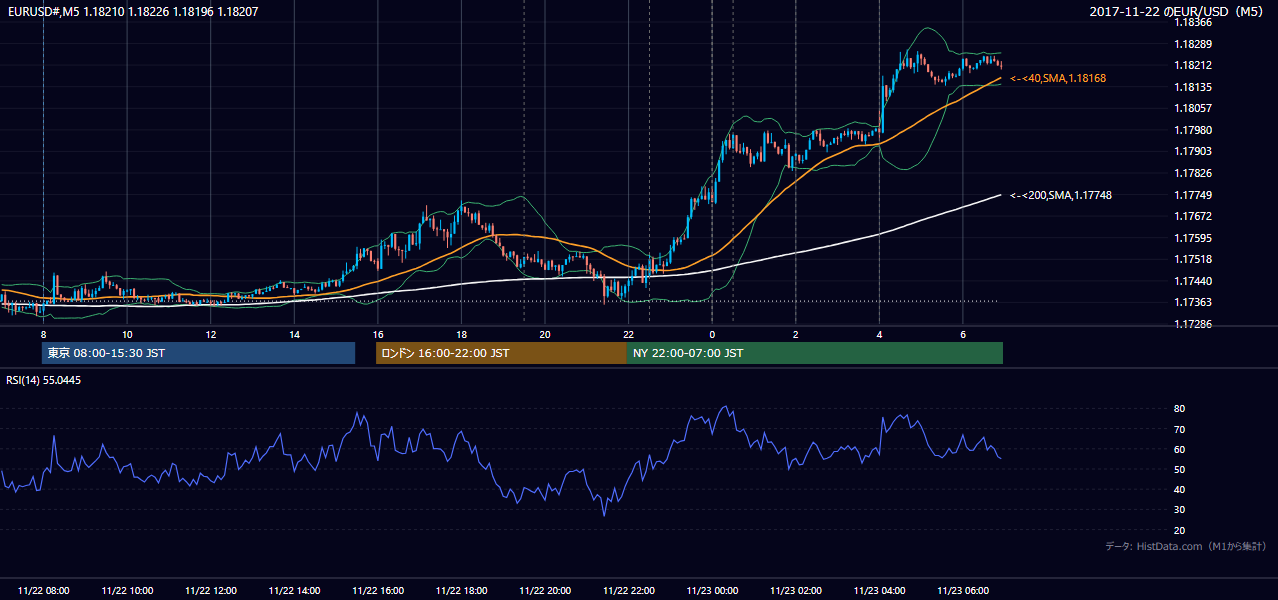Click RSI scale level 20
The height and width of the screenshot is (600, 1278).
coord(1180,530)
